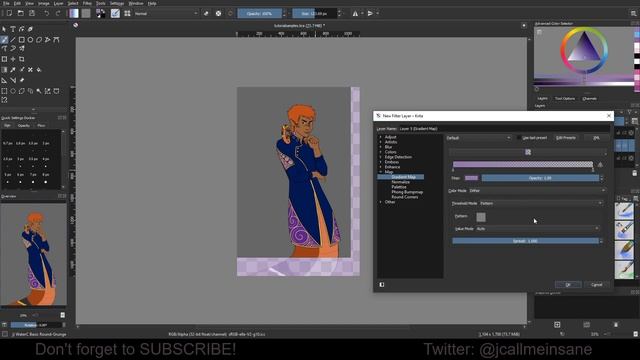Select the shape select arrow tool
Image resolution: width=640 pixels, height=360 pixels.
[4, 29]
